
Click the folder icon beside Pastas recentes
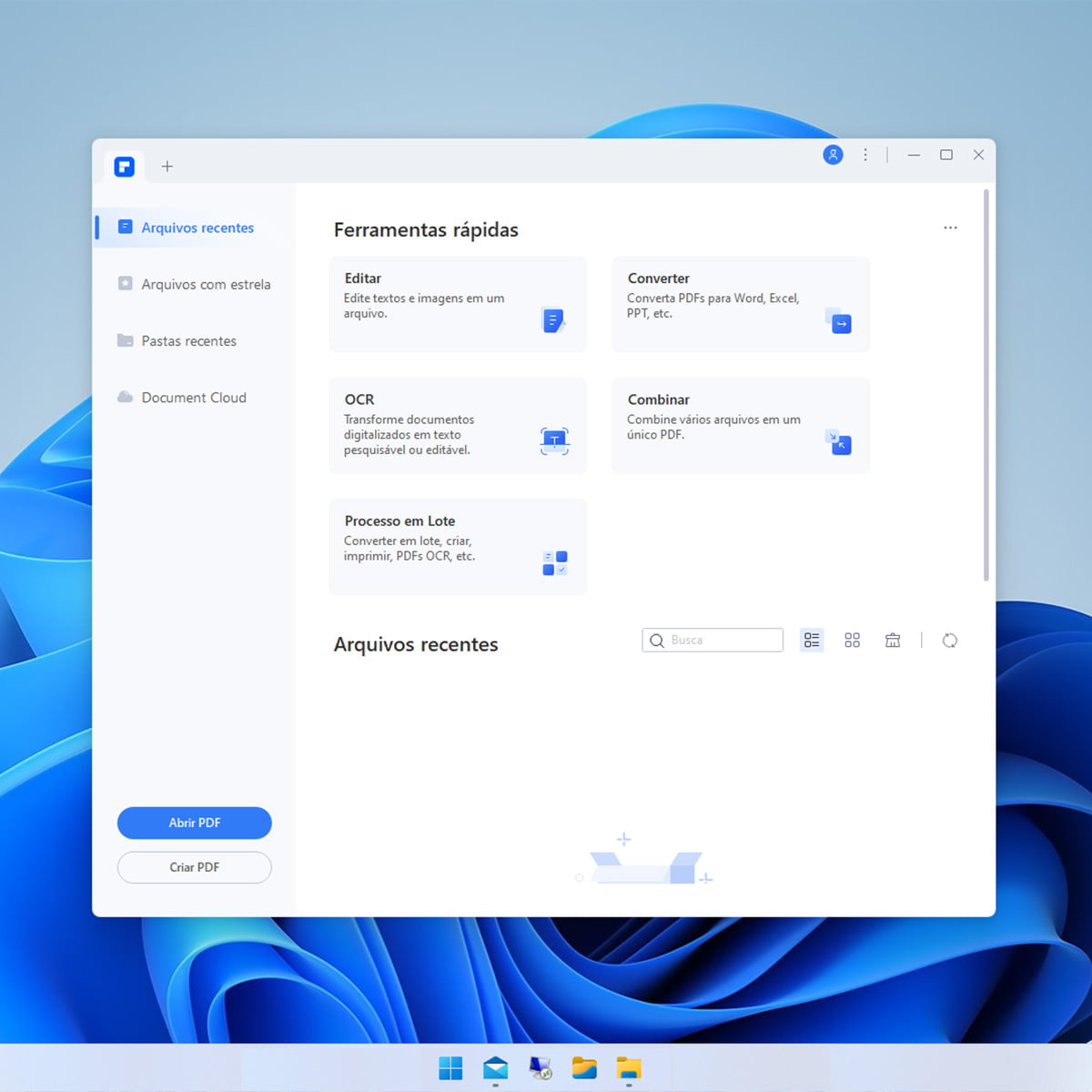click(126, 339)
